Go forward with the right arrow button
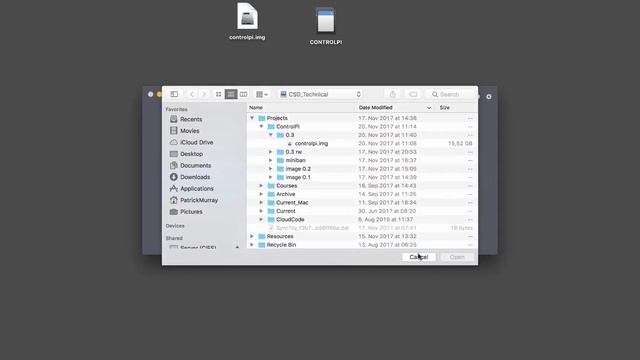The width and height of the screenshot is (640, 360). (204, 94)
